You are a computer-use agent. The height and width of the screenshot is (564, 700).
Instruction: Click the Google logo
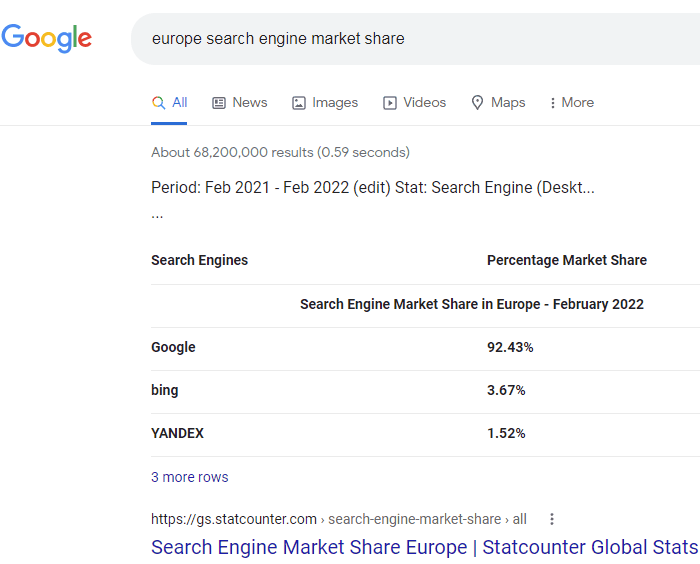point(46,39)
